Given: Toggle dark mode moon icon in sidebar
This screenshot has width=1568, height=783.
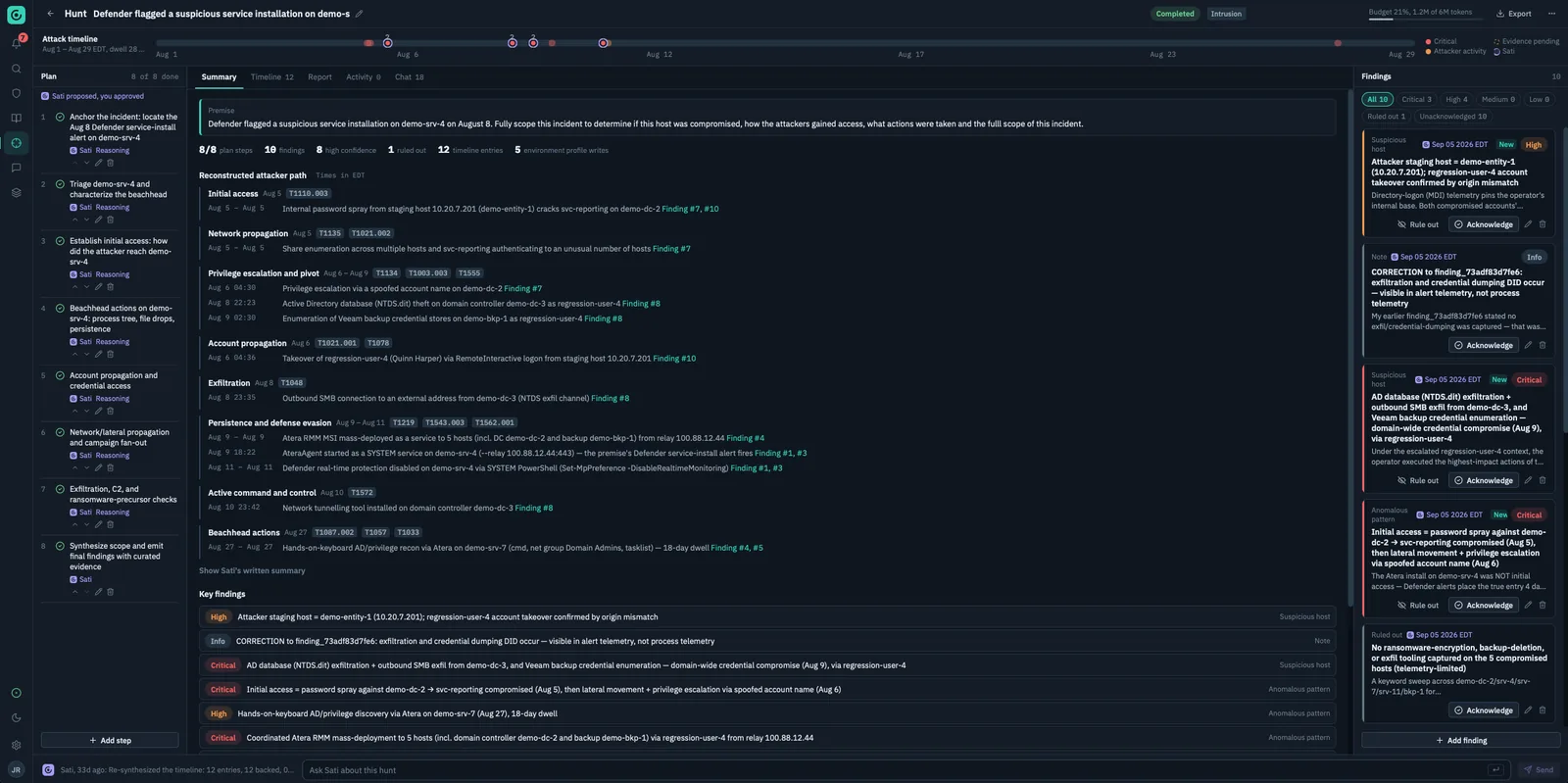Looking at the screenshot, I should [17, 718].
